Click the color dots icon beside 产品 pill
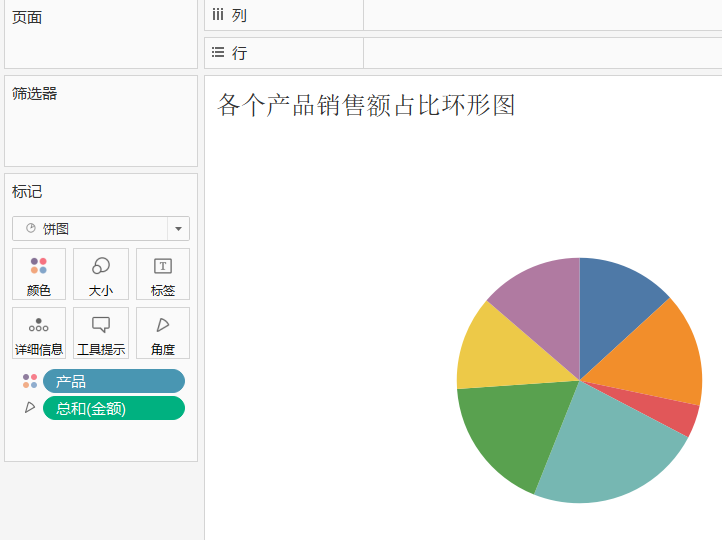Screen dimensions: 722x540 click(x=30, y=381)
